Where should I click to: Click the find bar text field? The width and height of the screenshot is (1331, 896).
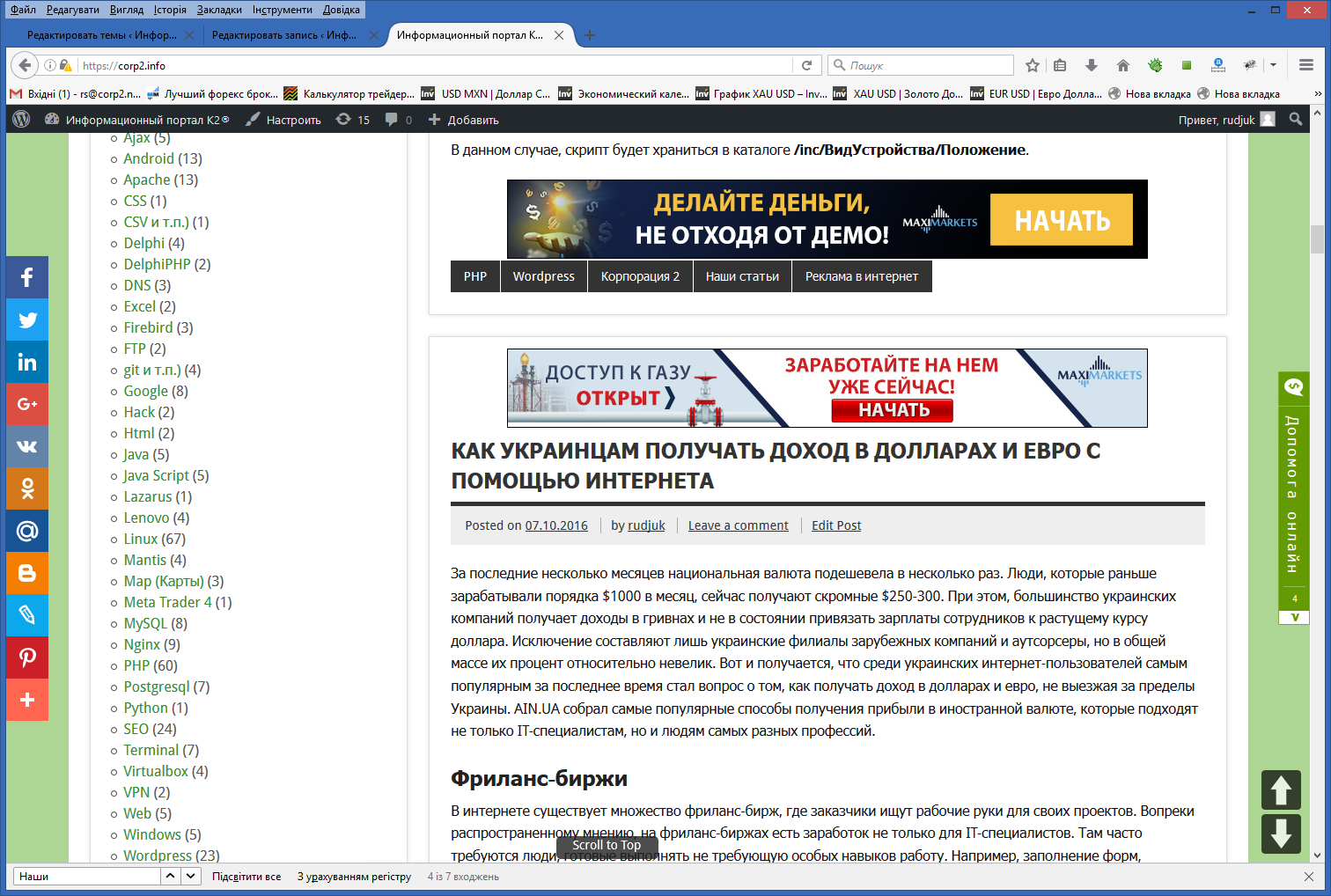pos(87,877)
